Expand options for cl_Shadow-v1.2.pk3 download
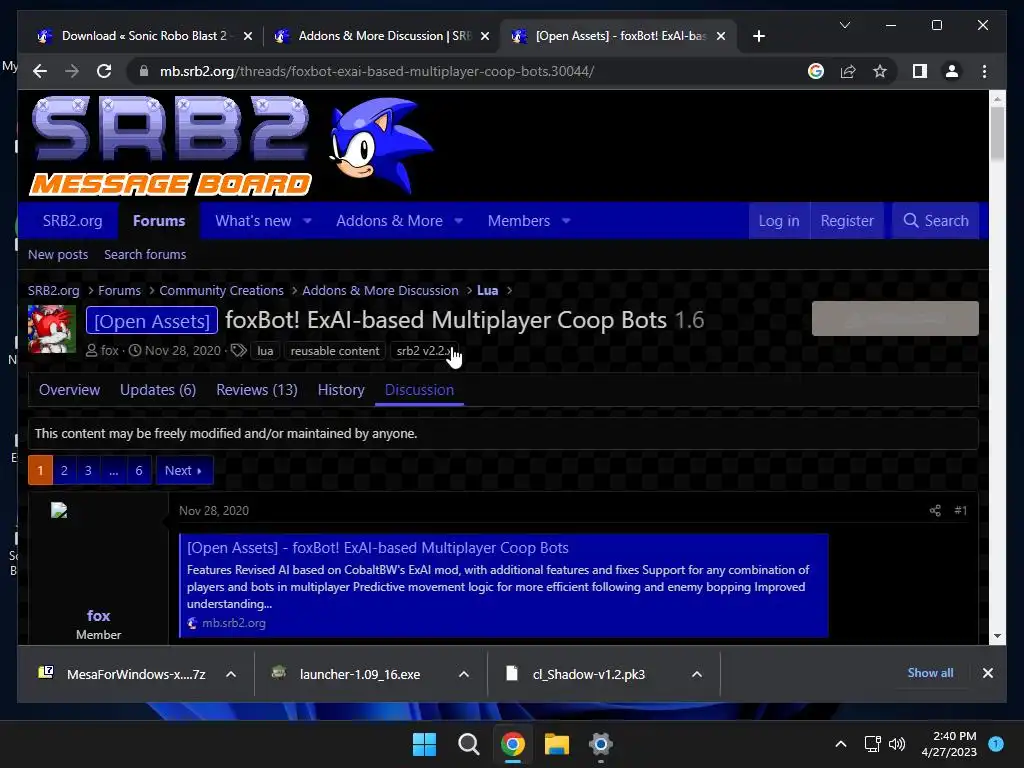 pyautogui.click(x=697, y=674)
